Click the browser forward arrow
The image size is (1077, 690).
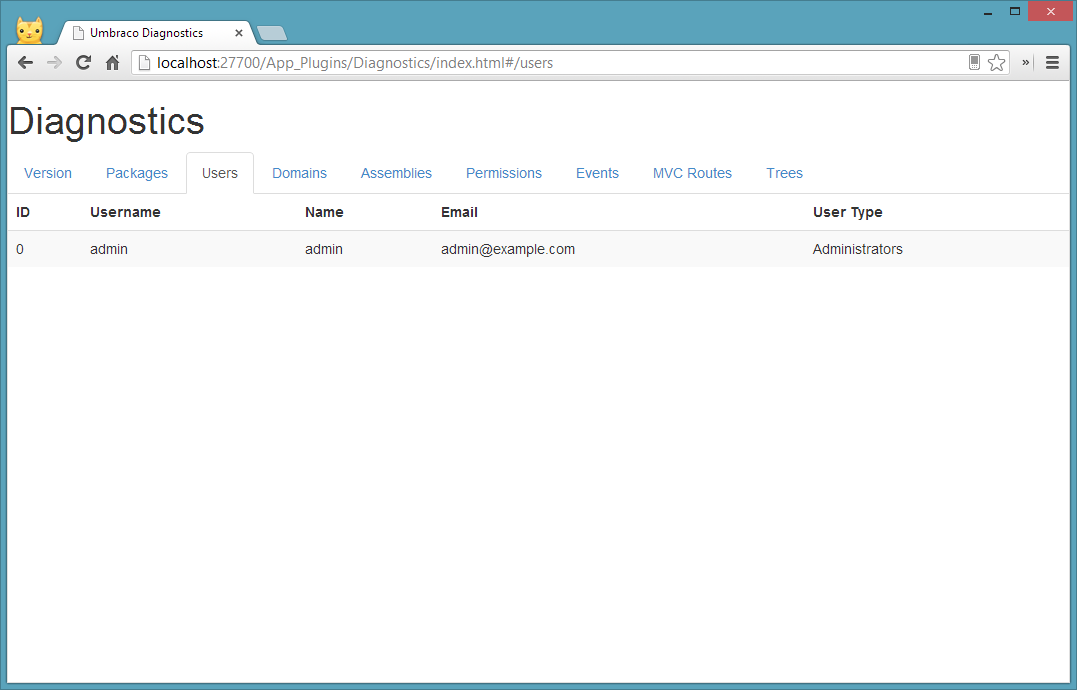click(x=54, y=63)
